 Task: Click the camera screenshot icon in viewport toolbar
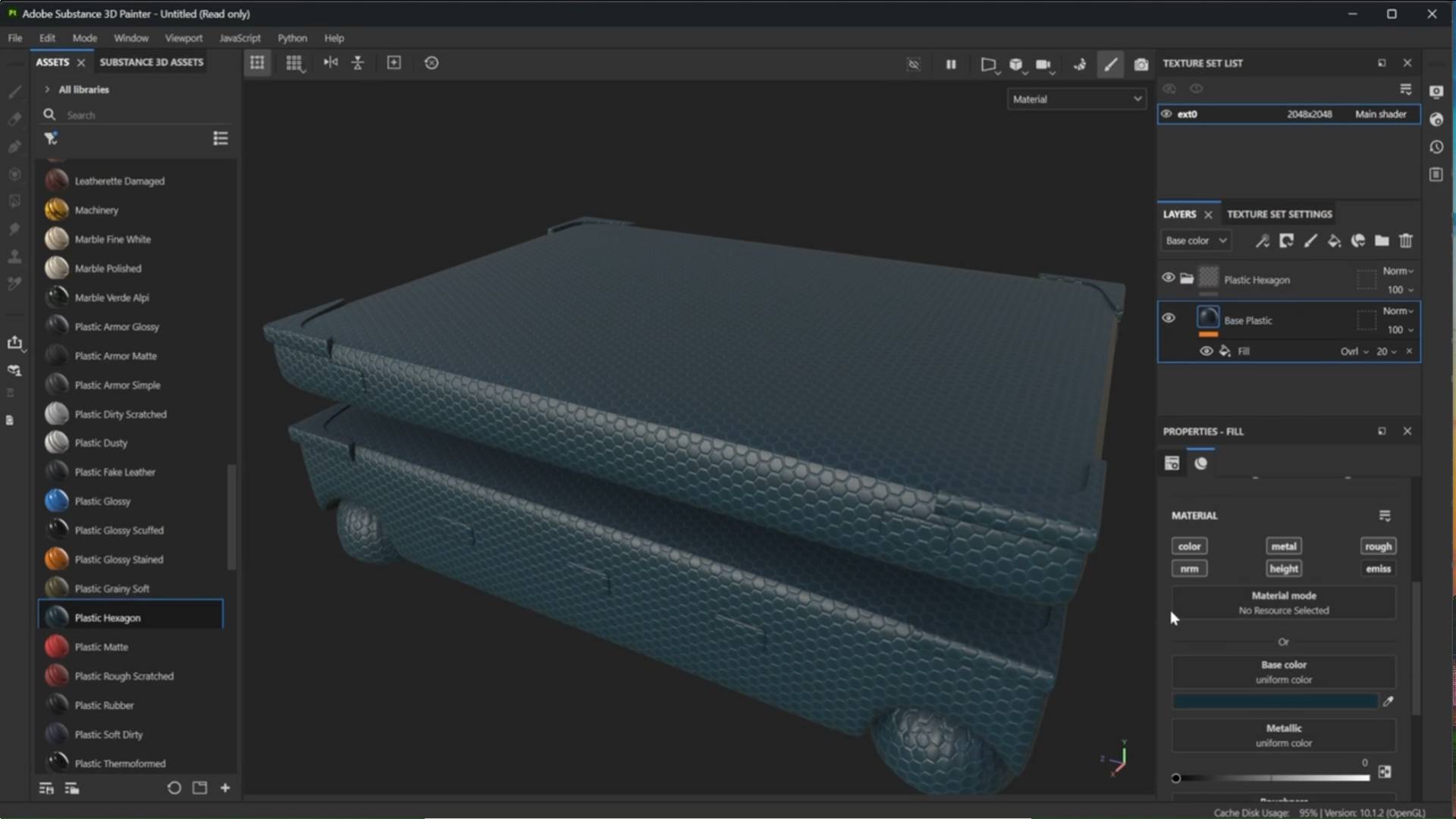coord(1141,64)
